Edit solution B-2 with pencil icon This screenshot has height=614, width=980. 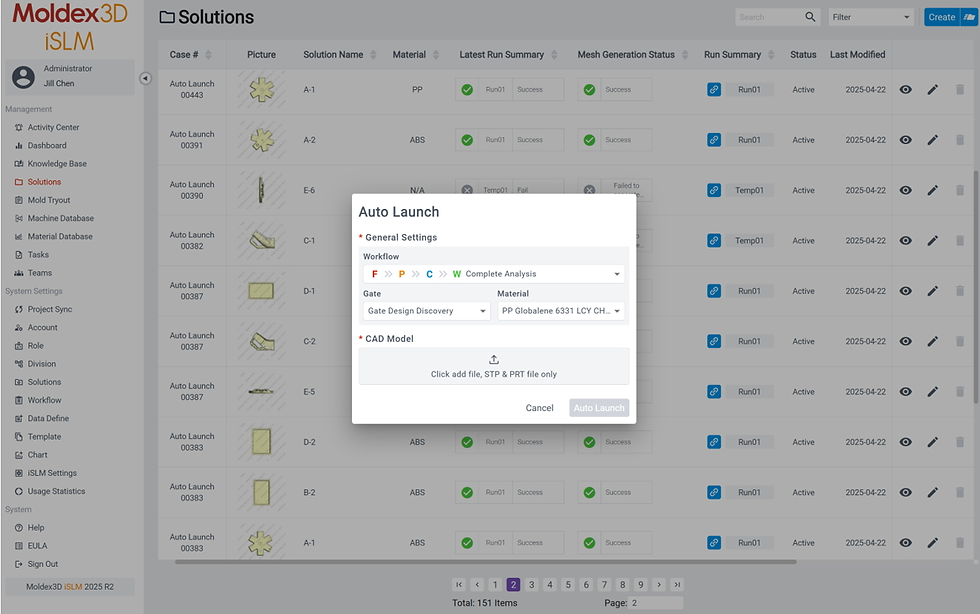(932, 493)
